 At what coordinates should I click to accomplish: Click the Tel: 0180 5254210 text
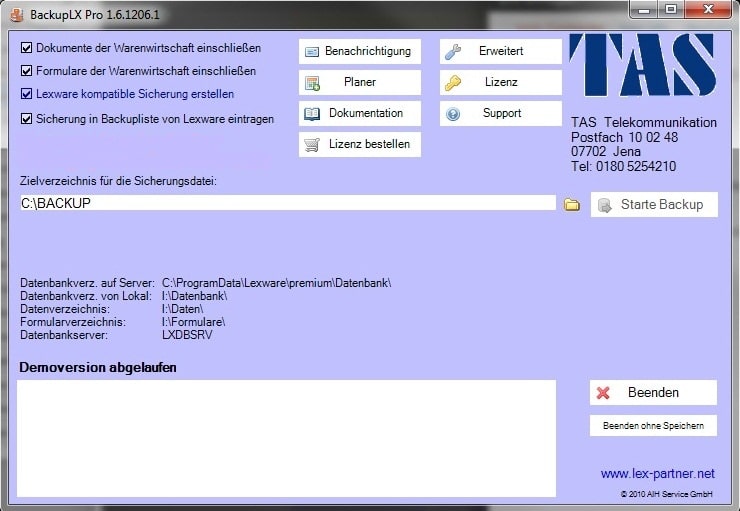tap(623, 167)
